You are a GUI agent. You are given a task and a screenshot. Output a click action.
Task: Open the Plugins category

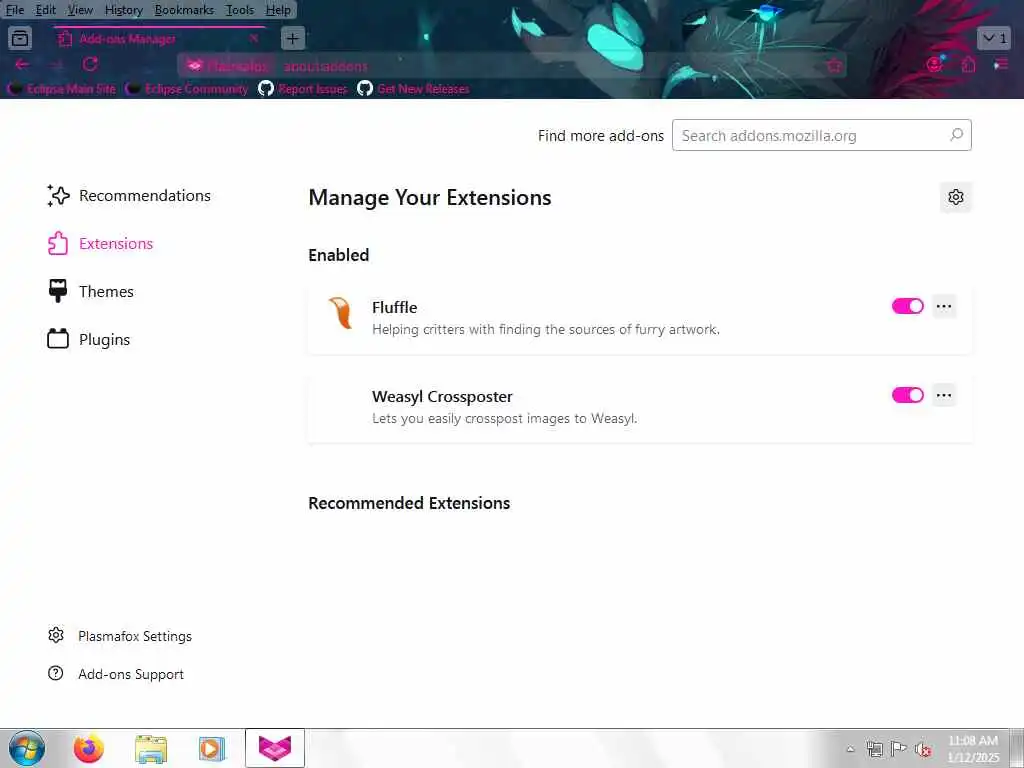(88, 340)
